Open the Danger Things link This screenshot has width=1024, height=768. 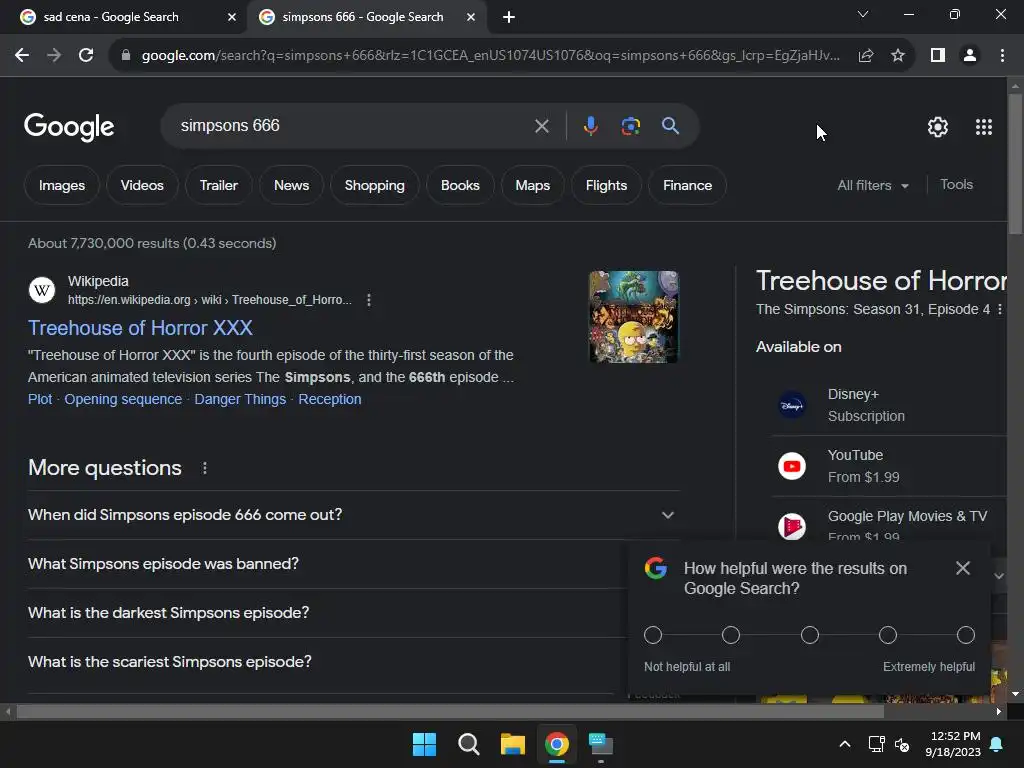[240, 399]
